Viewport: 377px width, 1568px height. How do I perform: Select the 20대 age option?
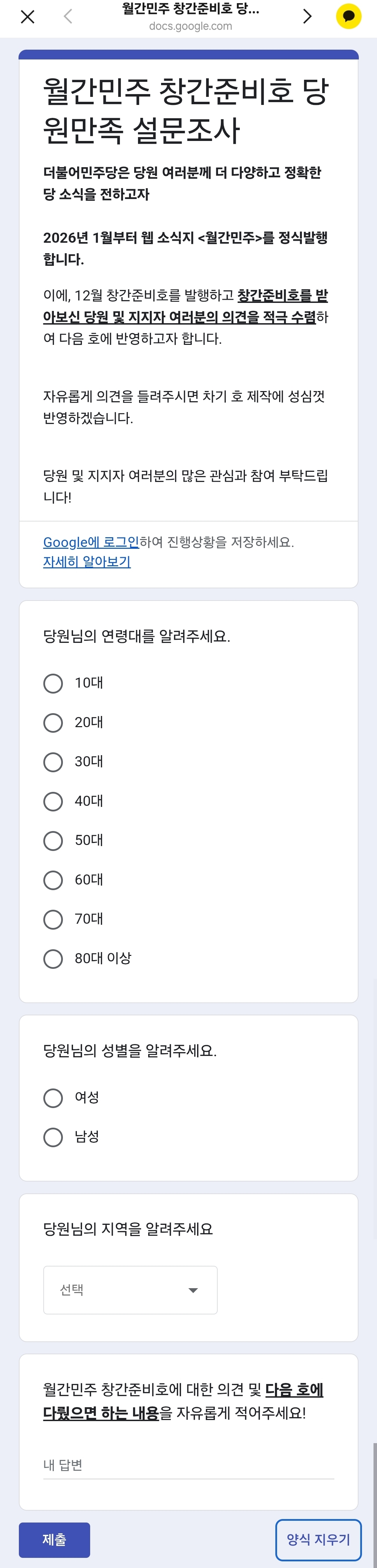pos(53,723)
